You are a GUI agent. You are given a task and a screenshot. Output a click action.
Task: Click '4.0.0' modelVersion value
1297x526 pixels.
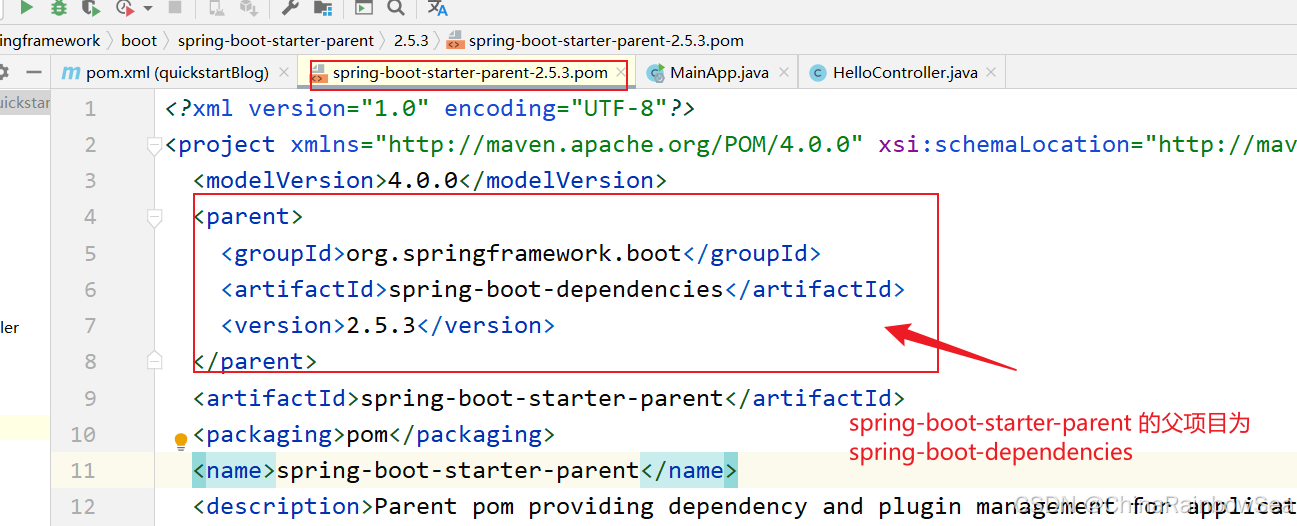pos(423,181)
